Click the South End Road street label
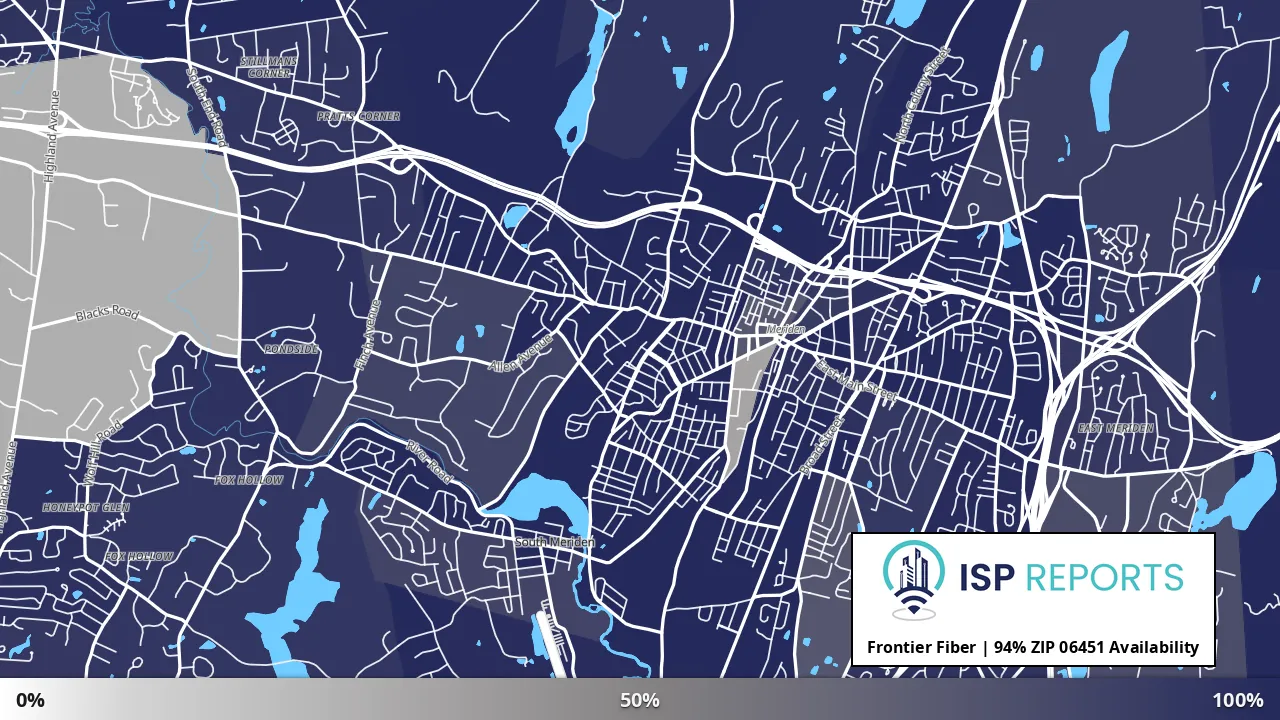 [x=207, y=107]
